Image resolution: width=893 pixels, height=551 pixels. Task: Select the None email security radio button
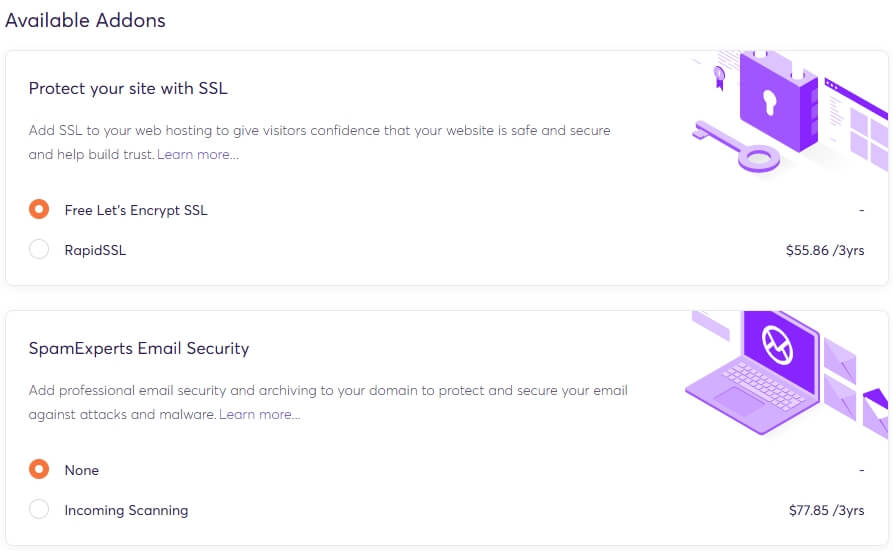pyautogui.click(x=39, y=470)
